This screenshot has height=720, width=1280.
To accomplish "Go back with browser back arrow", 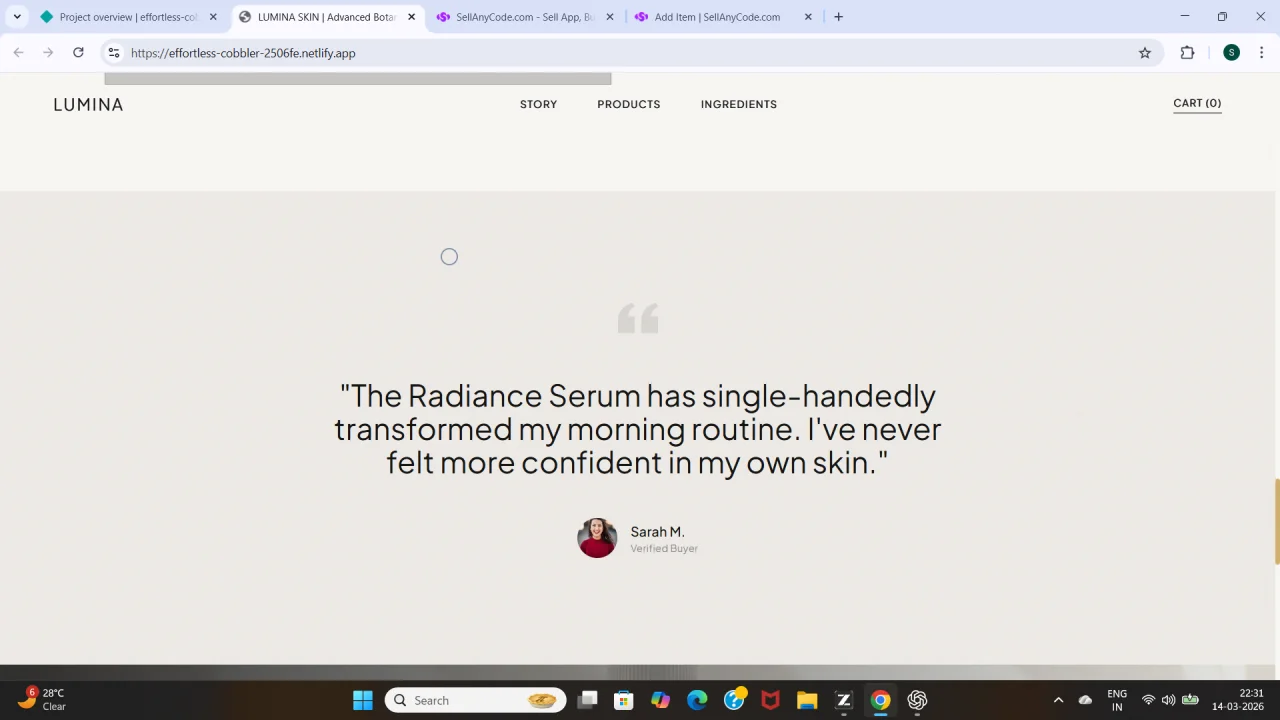I will 18,53.
